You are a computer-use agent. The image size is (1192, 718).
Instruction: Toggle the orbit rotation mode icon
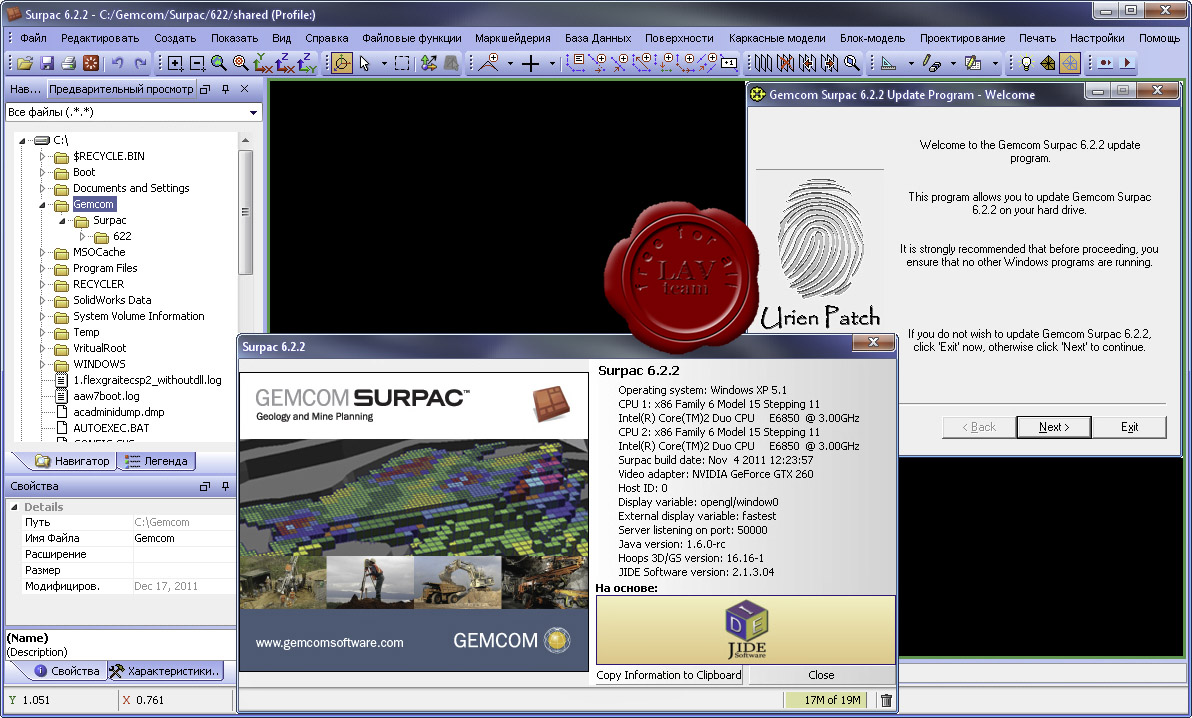pyautogui.click(x=342, y=63)
